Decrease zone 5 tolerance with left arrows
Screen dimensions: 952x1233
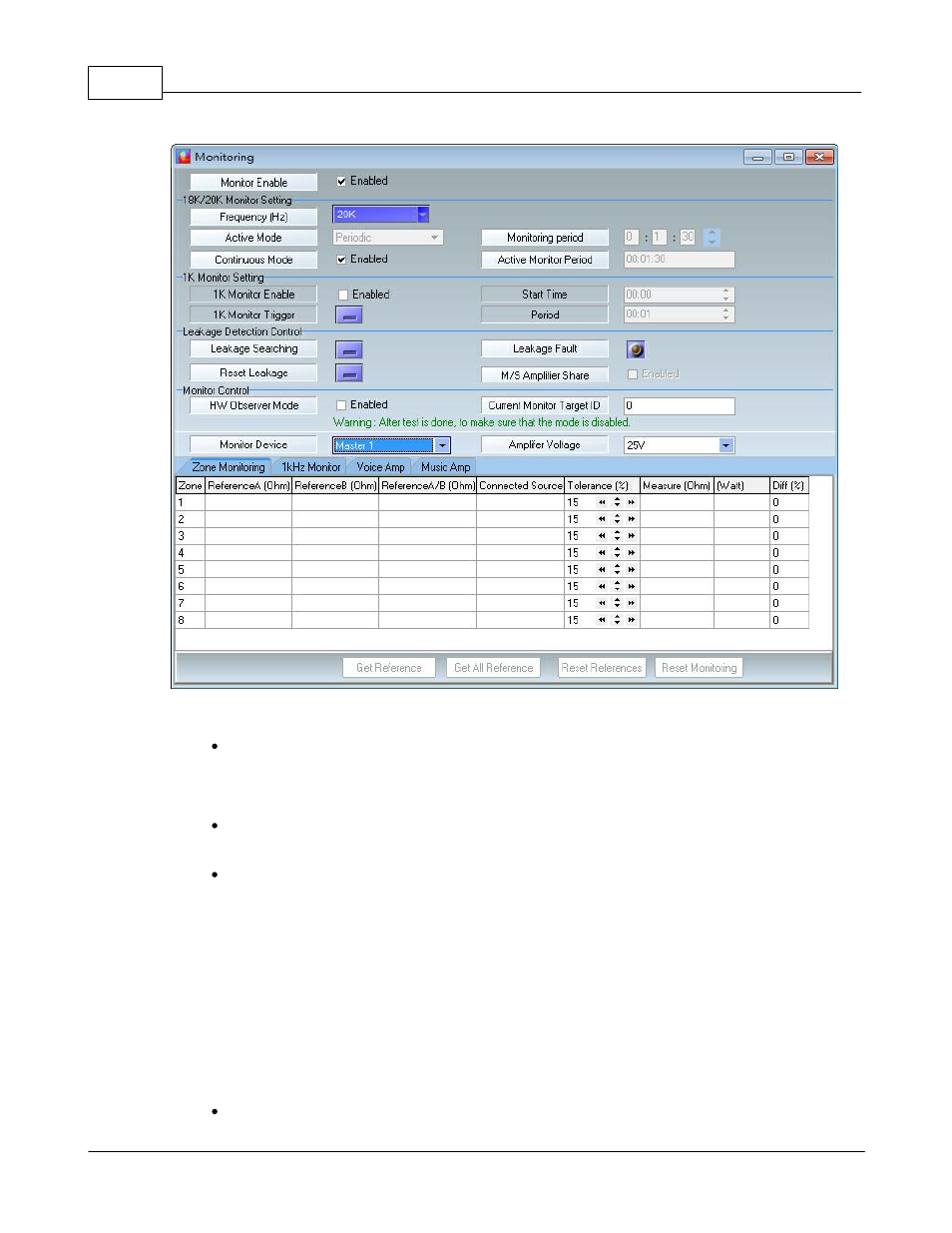pyautogui.click(x=602, y=570)
